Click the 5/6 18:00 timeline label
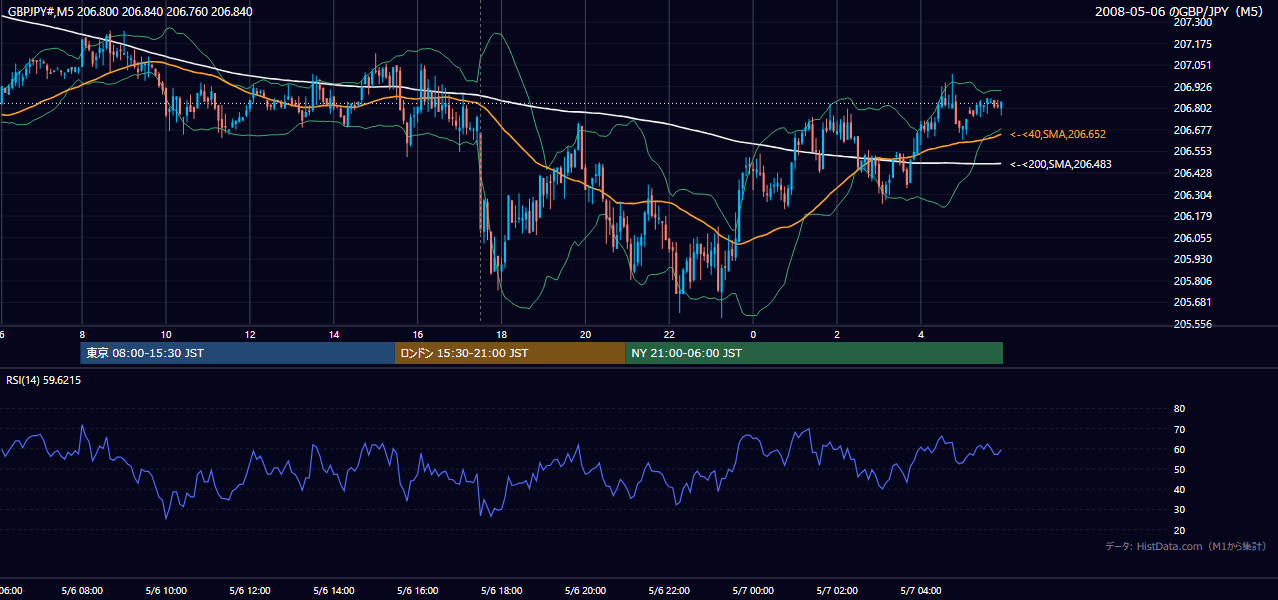 [x=502, y=591]
